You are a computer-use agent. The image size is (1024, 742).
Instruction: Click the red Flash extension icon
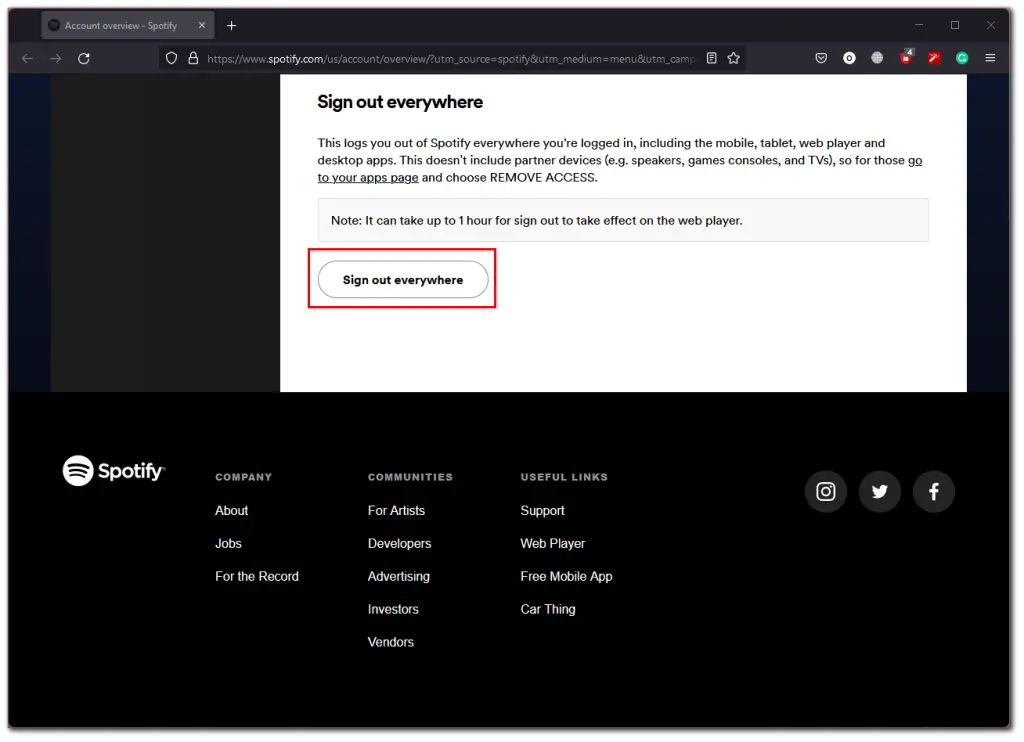tap(935, 59)
